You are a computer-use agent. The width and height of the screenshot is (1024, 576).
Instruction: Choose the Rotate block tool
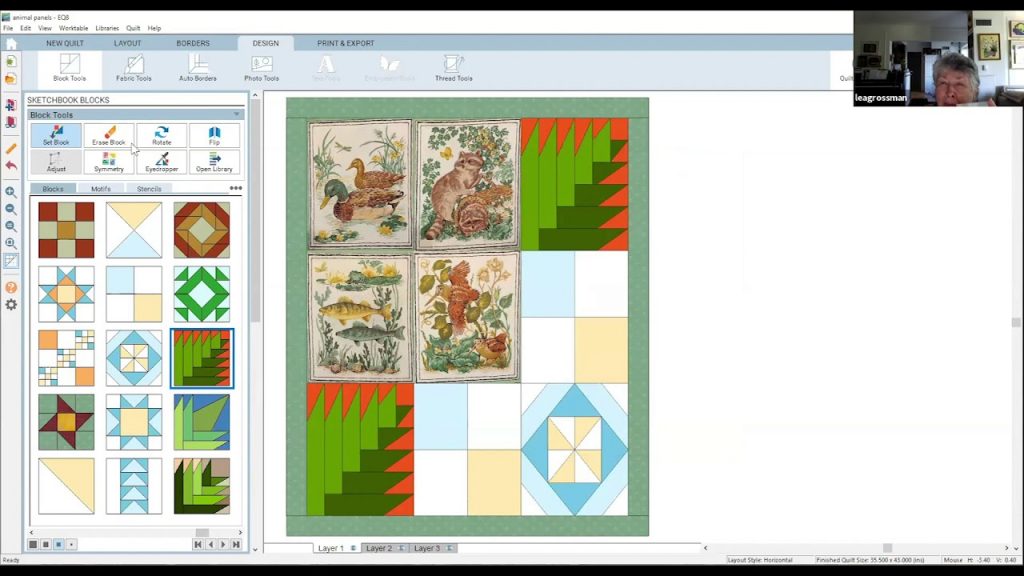(x=161, y=136)
